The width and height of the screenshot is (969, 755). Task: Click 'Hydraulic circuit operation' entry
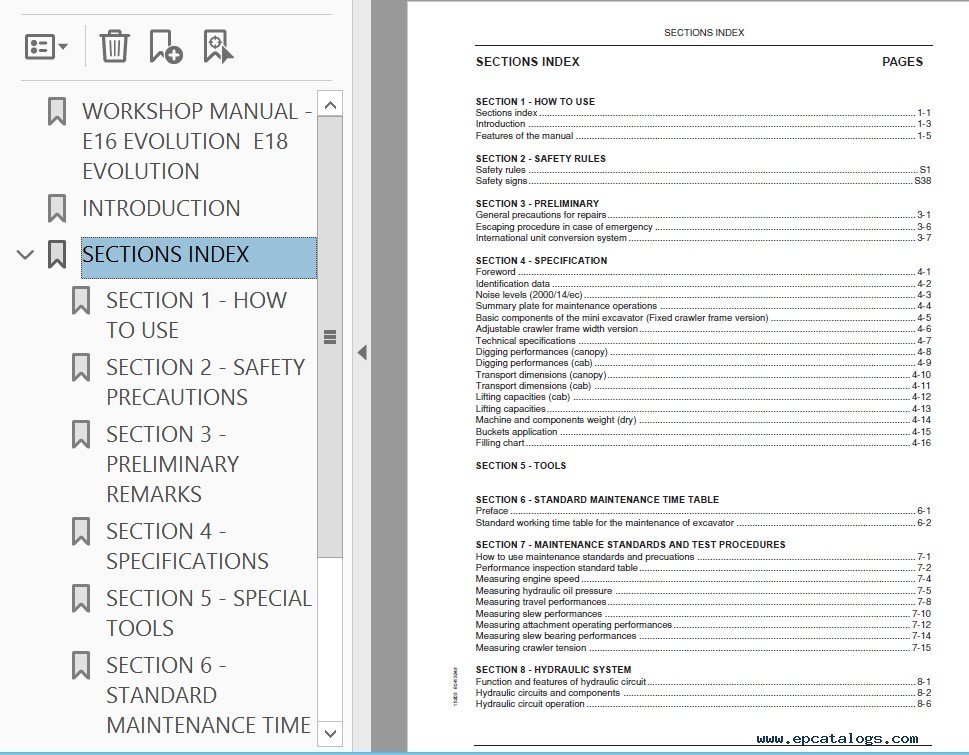(703, 704)
